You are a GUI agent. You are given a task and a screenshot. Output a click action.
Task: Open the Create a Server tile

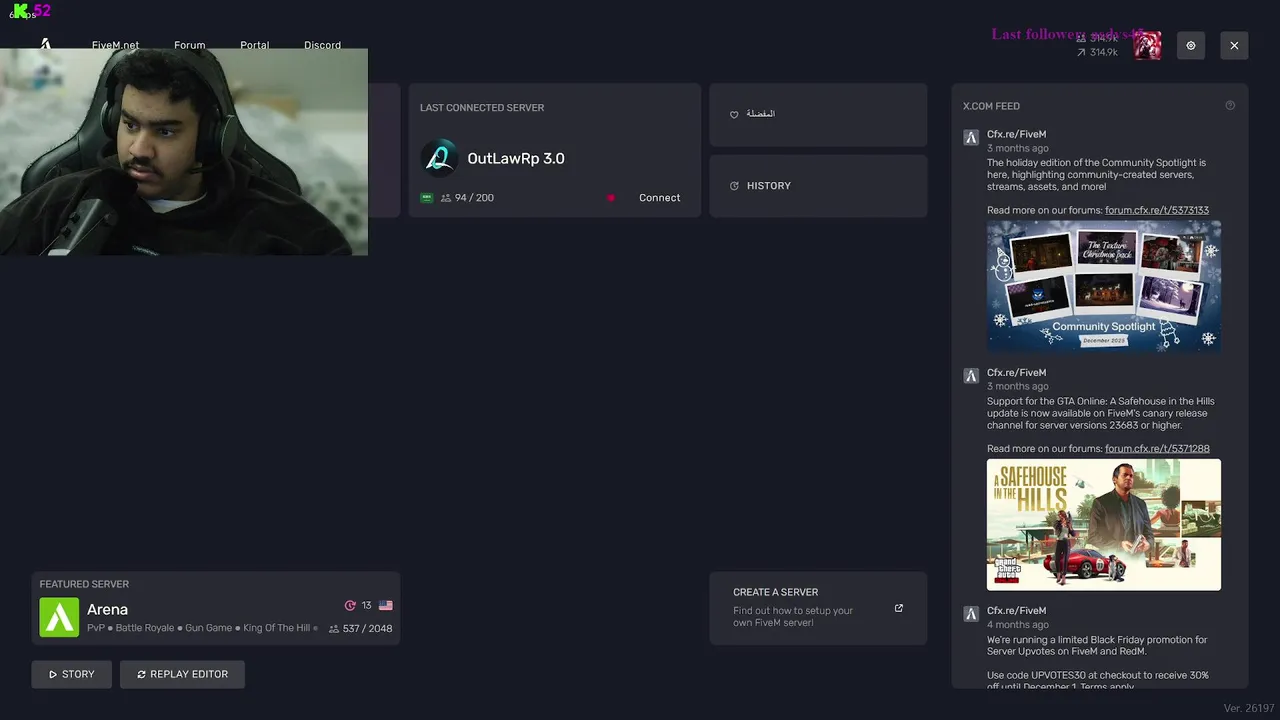point(818,608)
